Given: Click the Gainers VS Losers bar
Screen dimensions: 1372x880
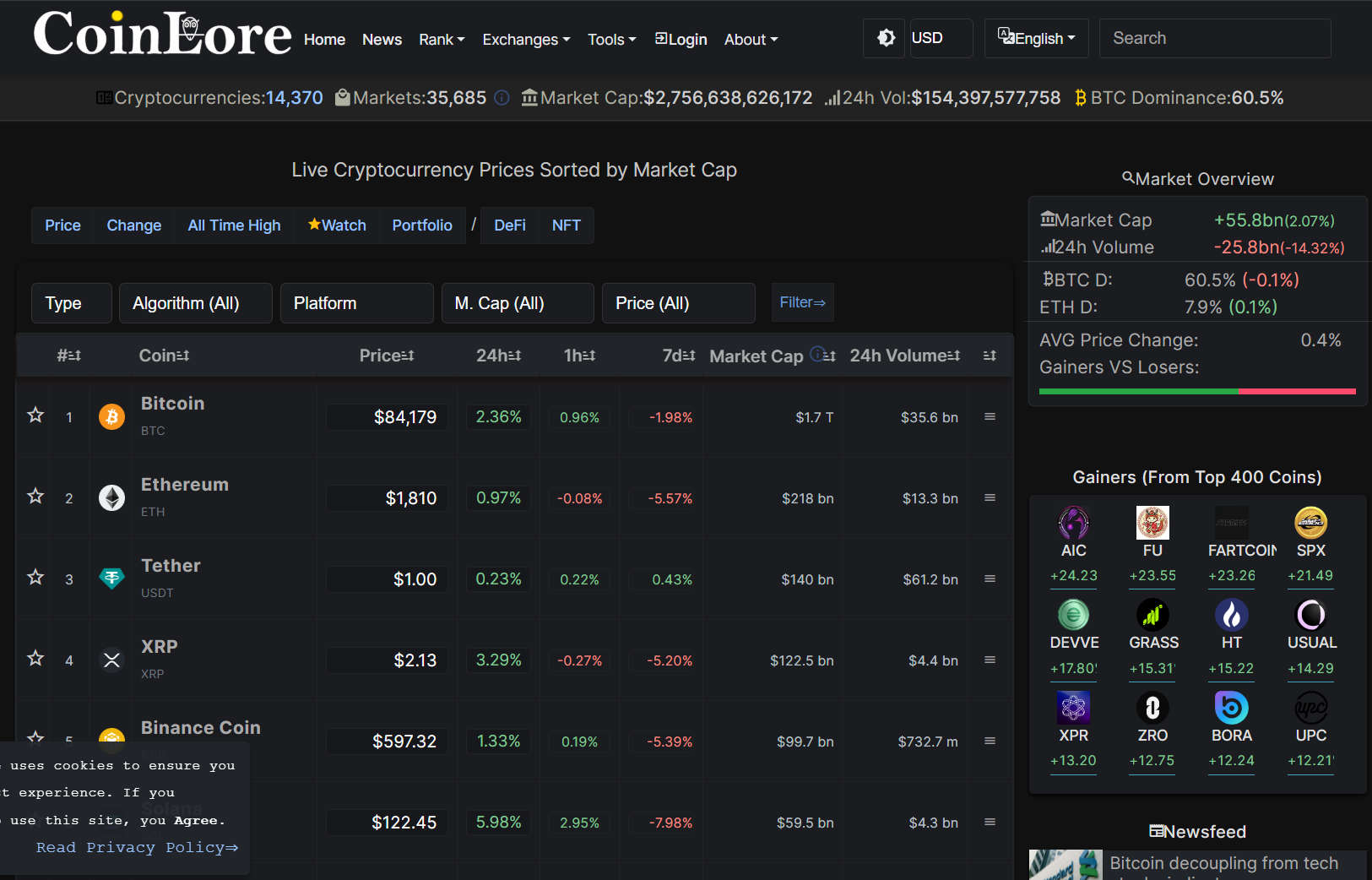Looking at the screenshot, I should (x=1197, y=391).
